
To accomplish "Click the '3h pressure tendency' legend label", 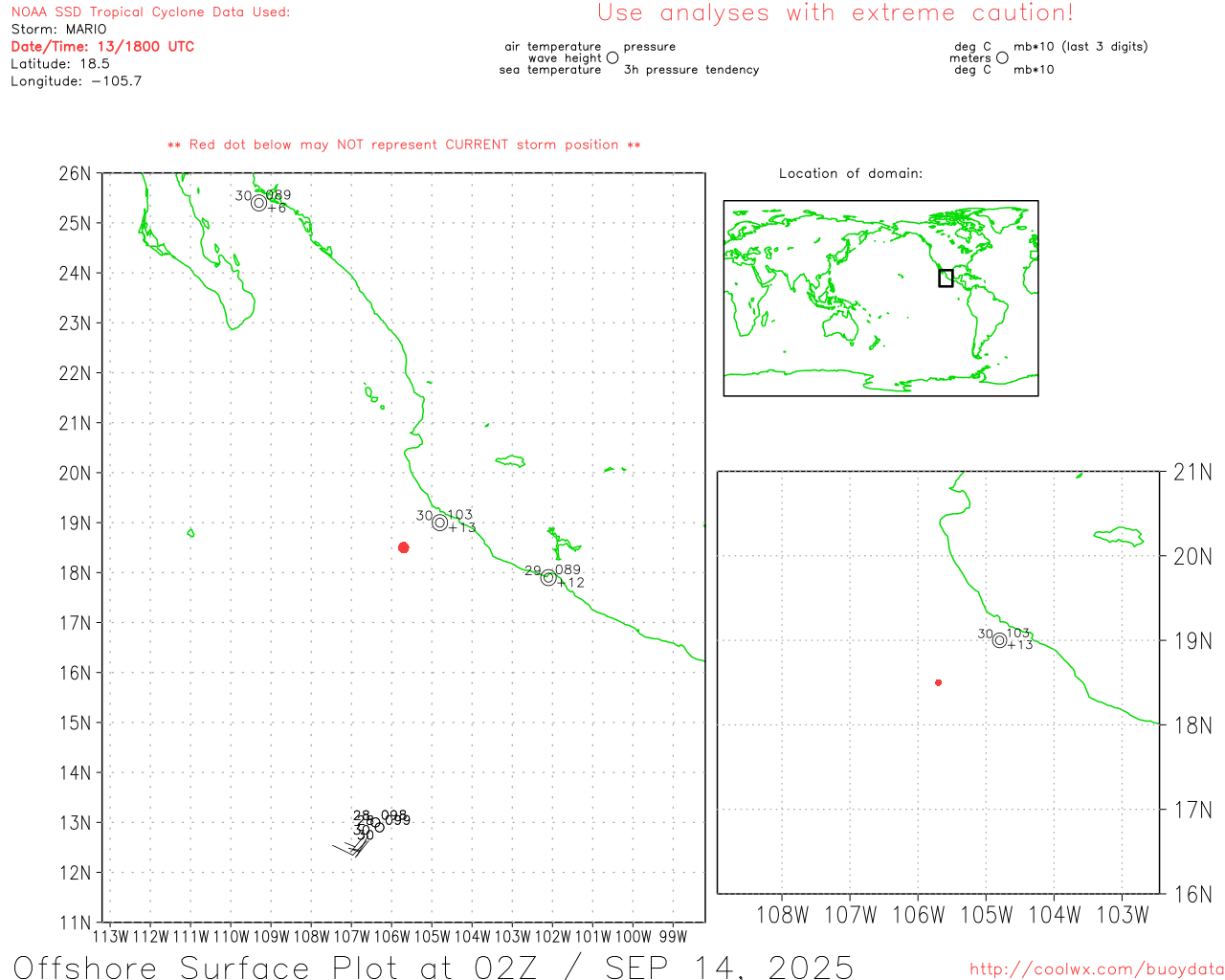I will tap(691, 70).
